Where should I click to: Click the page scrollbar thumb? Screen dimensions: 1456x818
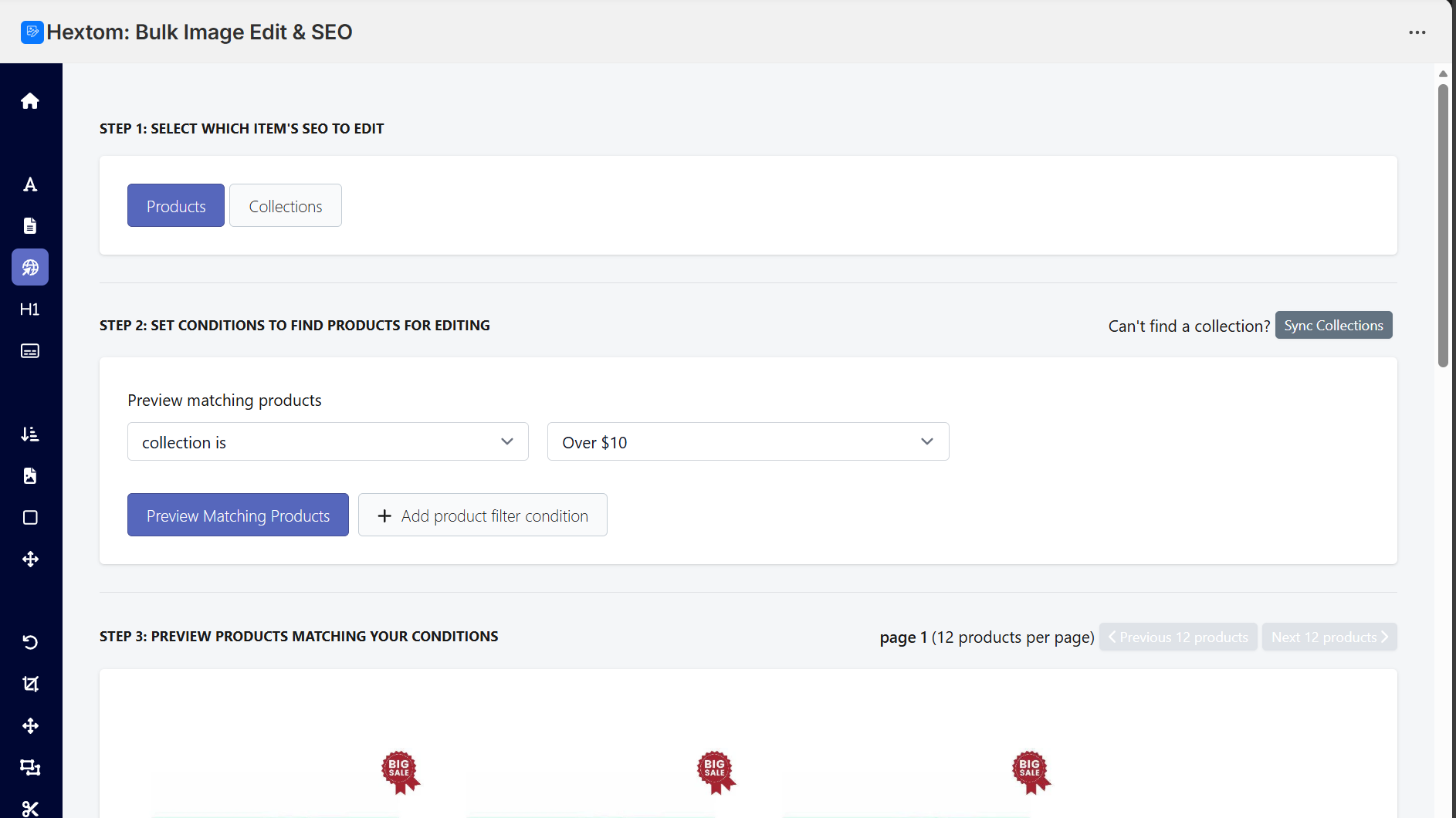coord(1443,225)
